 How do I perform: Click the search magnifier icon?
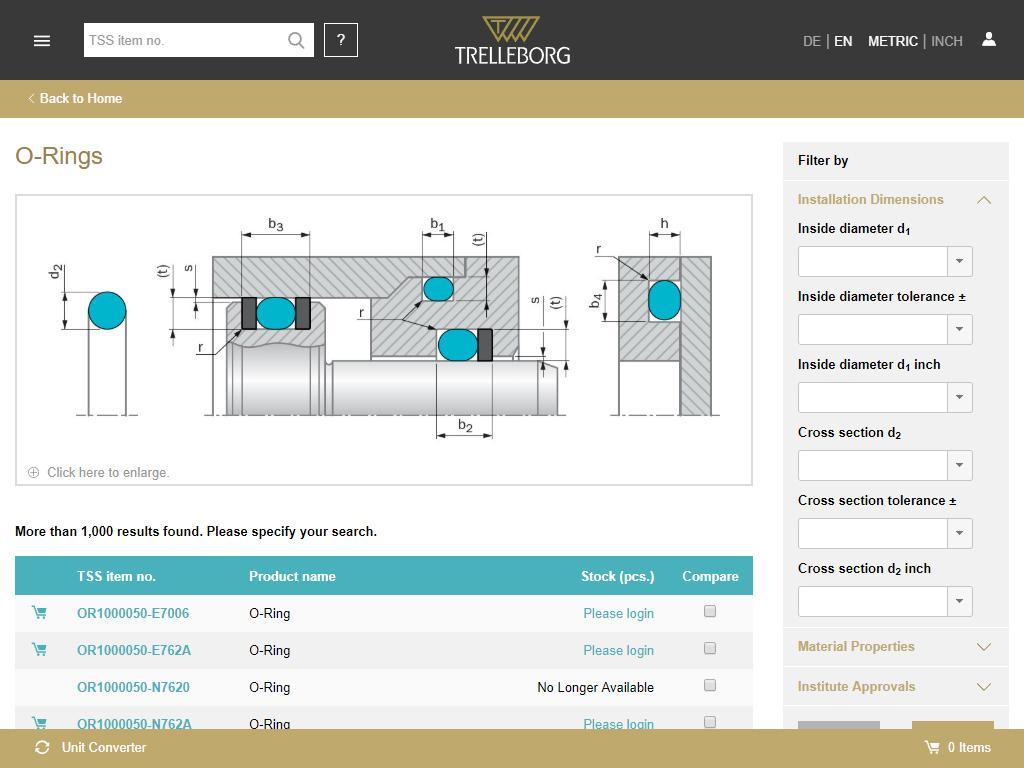[x=296, y=40]
